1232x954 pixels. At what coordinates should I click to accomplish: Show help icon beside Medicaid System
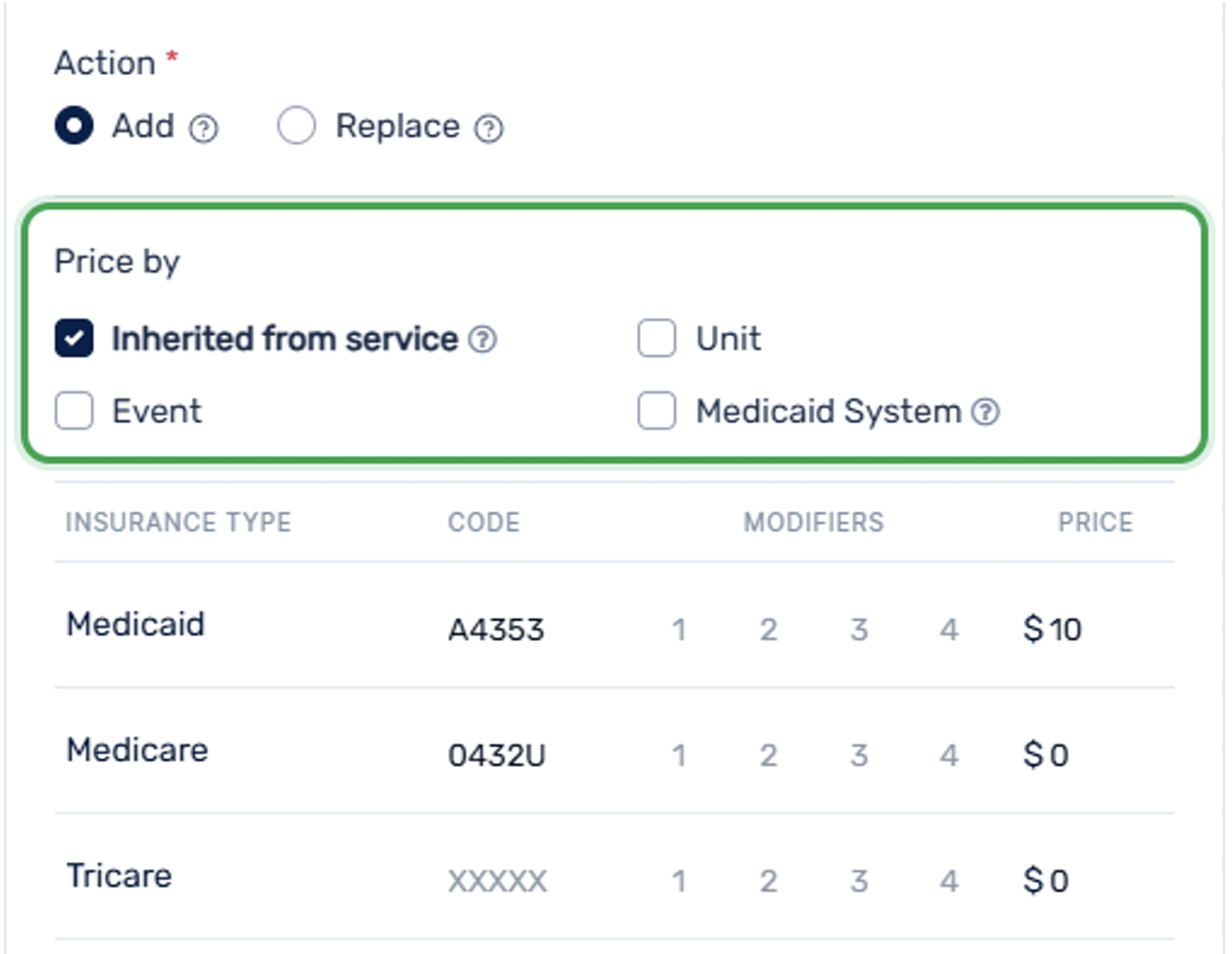(985, 412)
